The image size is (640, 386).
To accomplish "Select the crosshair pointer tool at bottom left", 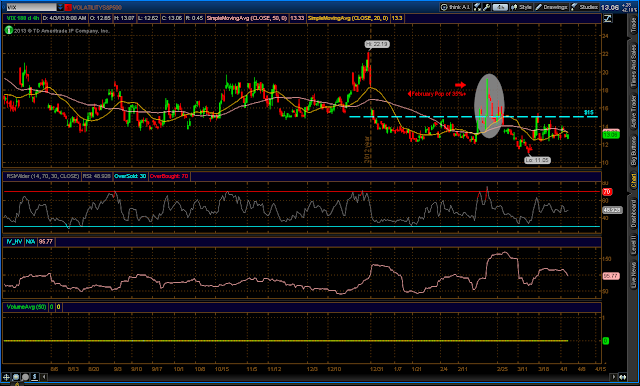I will [6, 377].
